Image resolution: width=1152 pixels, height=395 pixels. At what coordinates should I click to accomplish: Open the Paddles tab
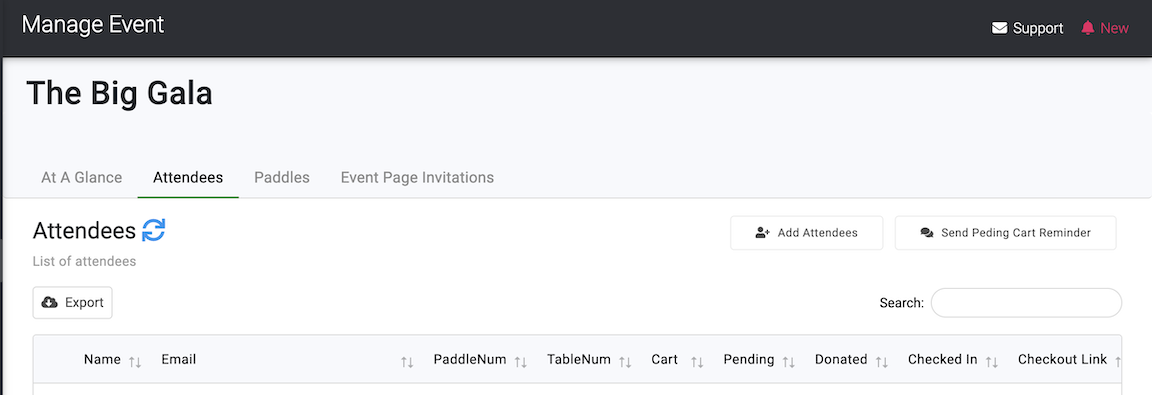click(x=282, y=178)
